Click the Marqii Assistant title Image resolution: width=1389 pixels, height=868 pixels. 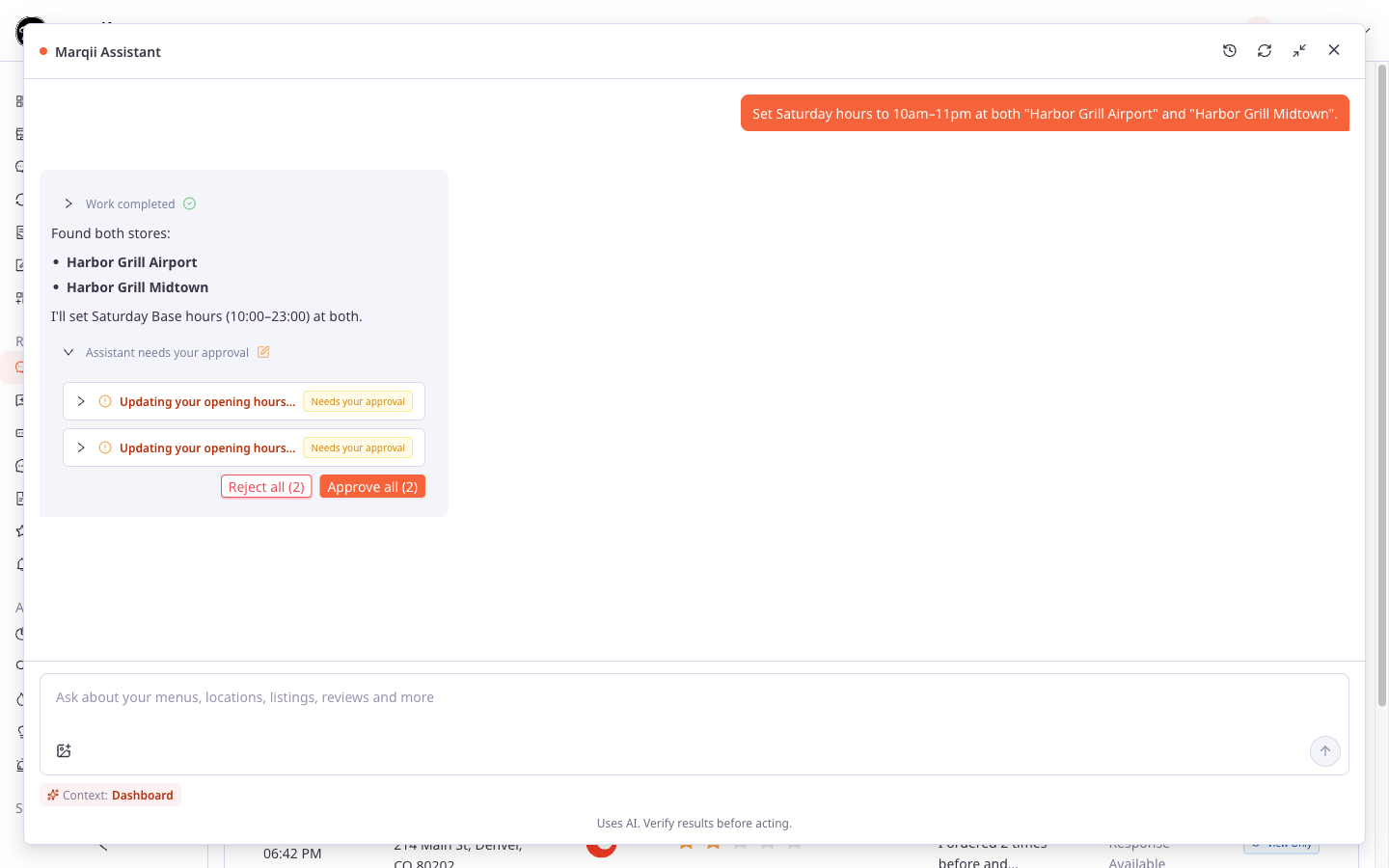tap(108, 52)
